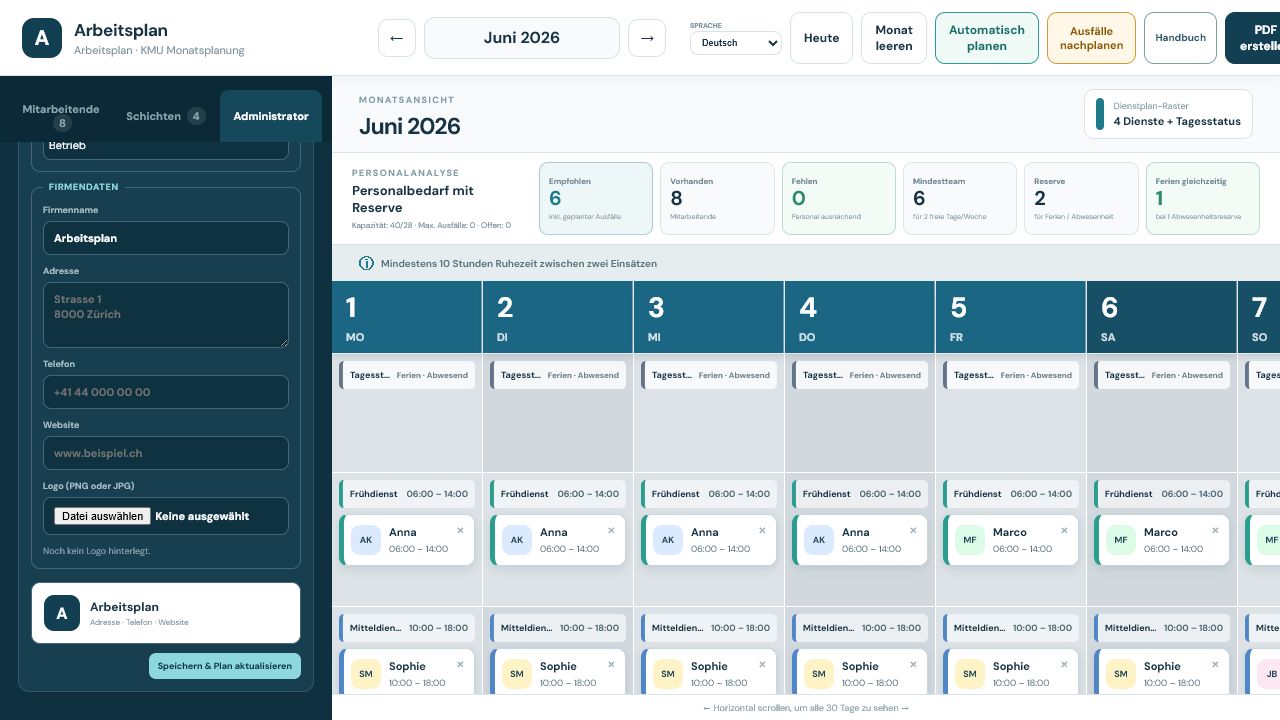This screenshot has height=720, width=1280.
Task: Remove Sophie from Tuesday's Mitteldienst
Action: pos(611,665)
